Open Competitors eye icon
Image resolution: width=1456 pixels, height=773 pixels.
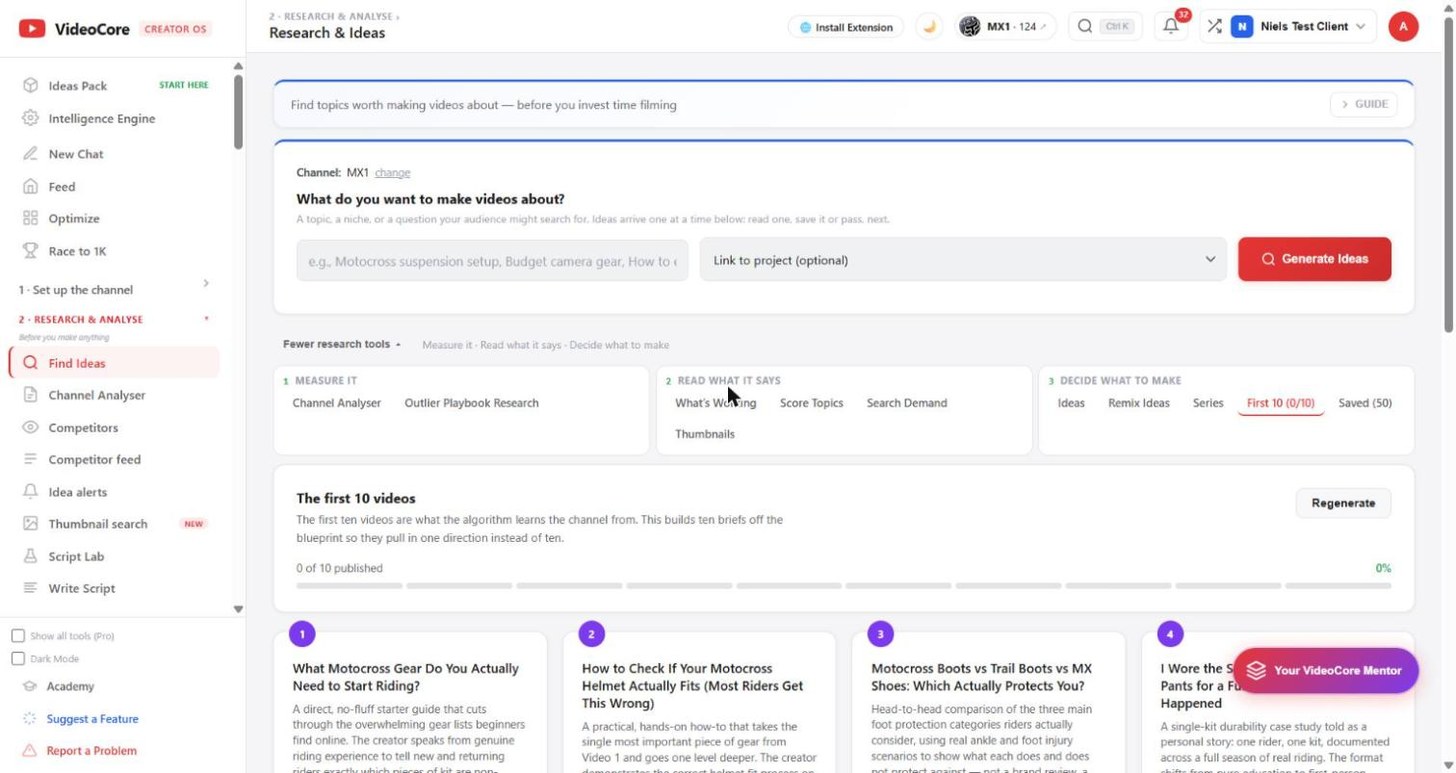point(30,427)
